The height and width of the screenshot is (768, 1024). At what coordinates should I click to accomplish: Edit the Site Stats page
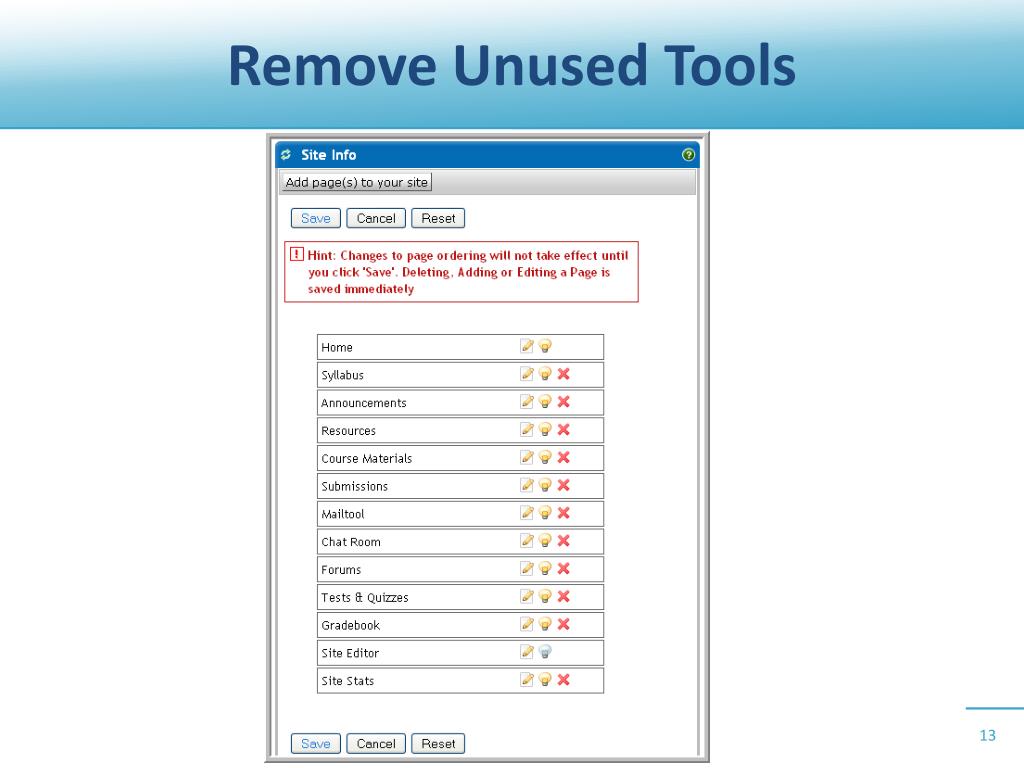(527, 679)
